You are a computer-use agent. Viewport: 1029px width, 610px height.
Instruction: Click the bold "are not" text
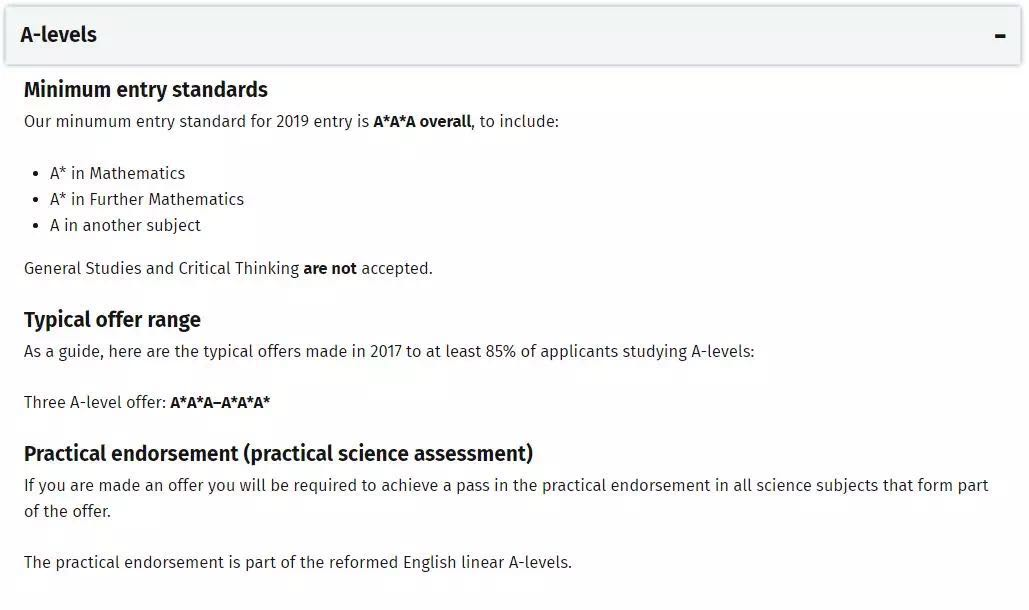click(330, 268)
